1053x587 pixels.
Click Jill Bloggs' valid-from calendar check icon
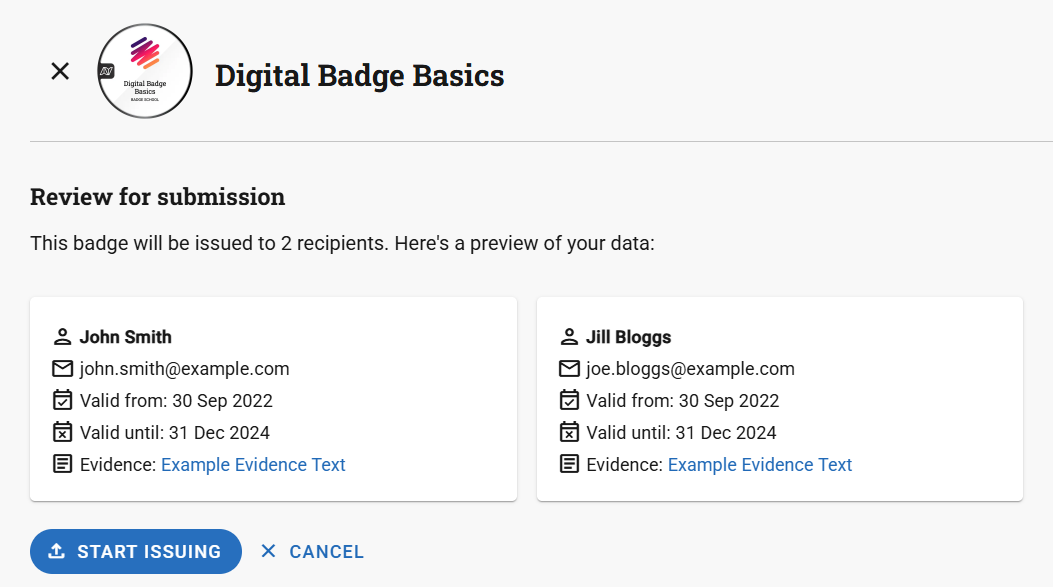click(x=570, y=401)
